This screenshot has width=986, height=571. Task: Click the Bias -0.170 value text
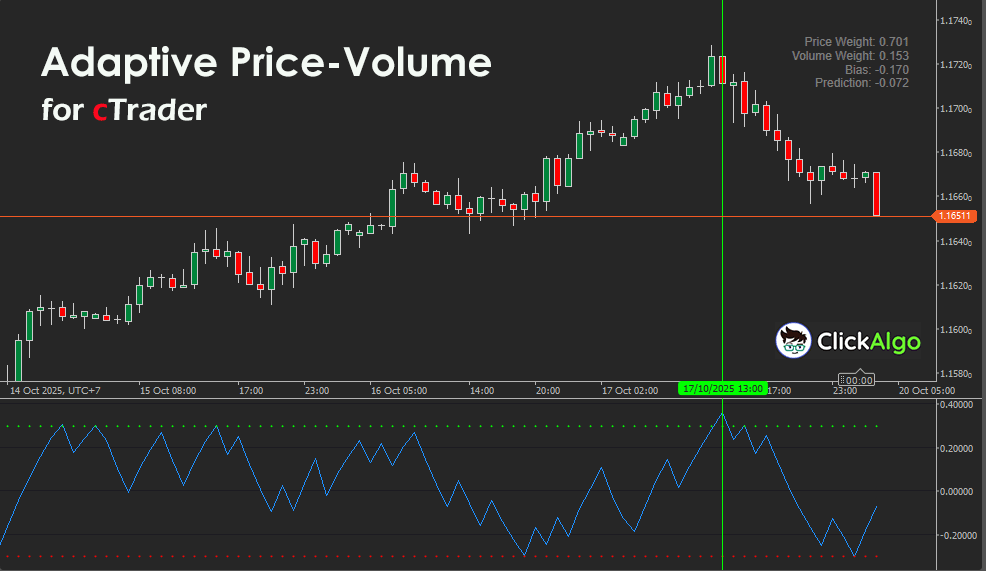coord(877,70)
